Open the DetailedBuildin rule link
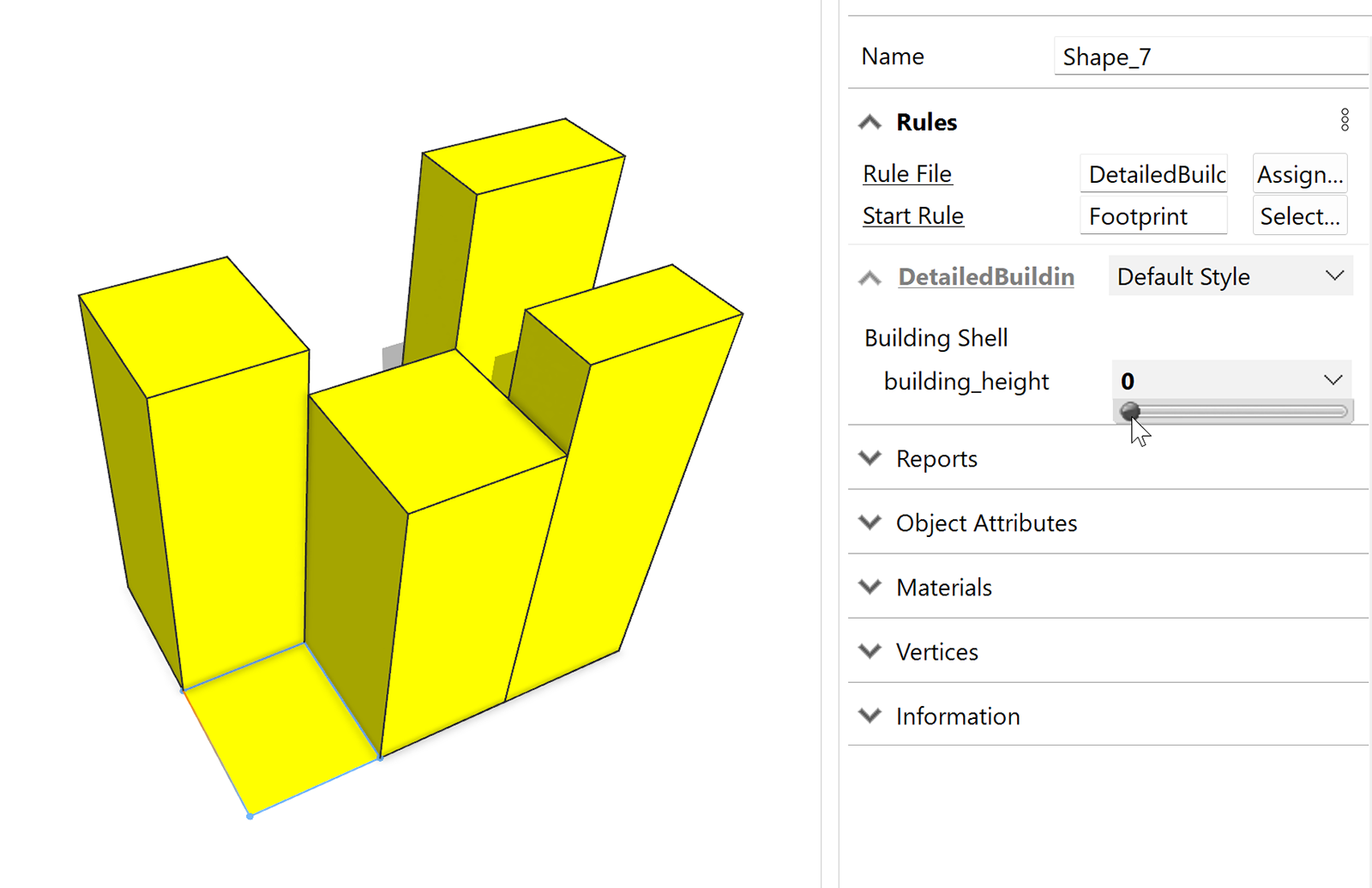Viewport: 1372px width, 888px height. (986, 276)
